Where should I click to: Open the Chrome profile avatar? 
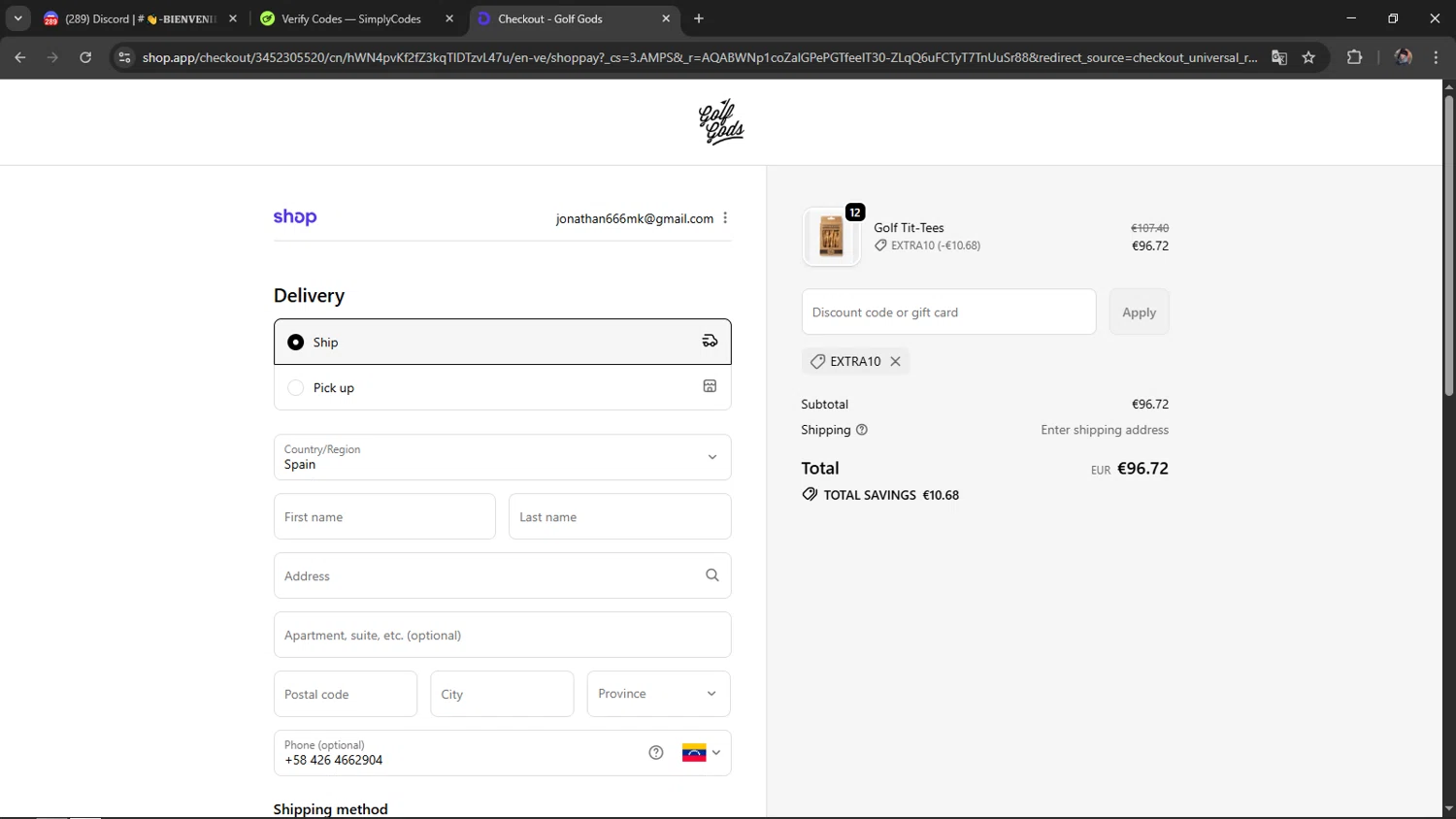pos(1403,57)
